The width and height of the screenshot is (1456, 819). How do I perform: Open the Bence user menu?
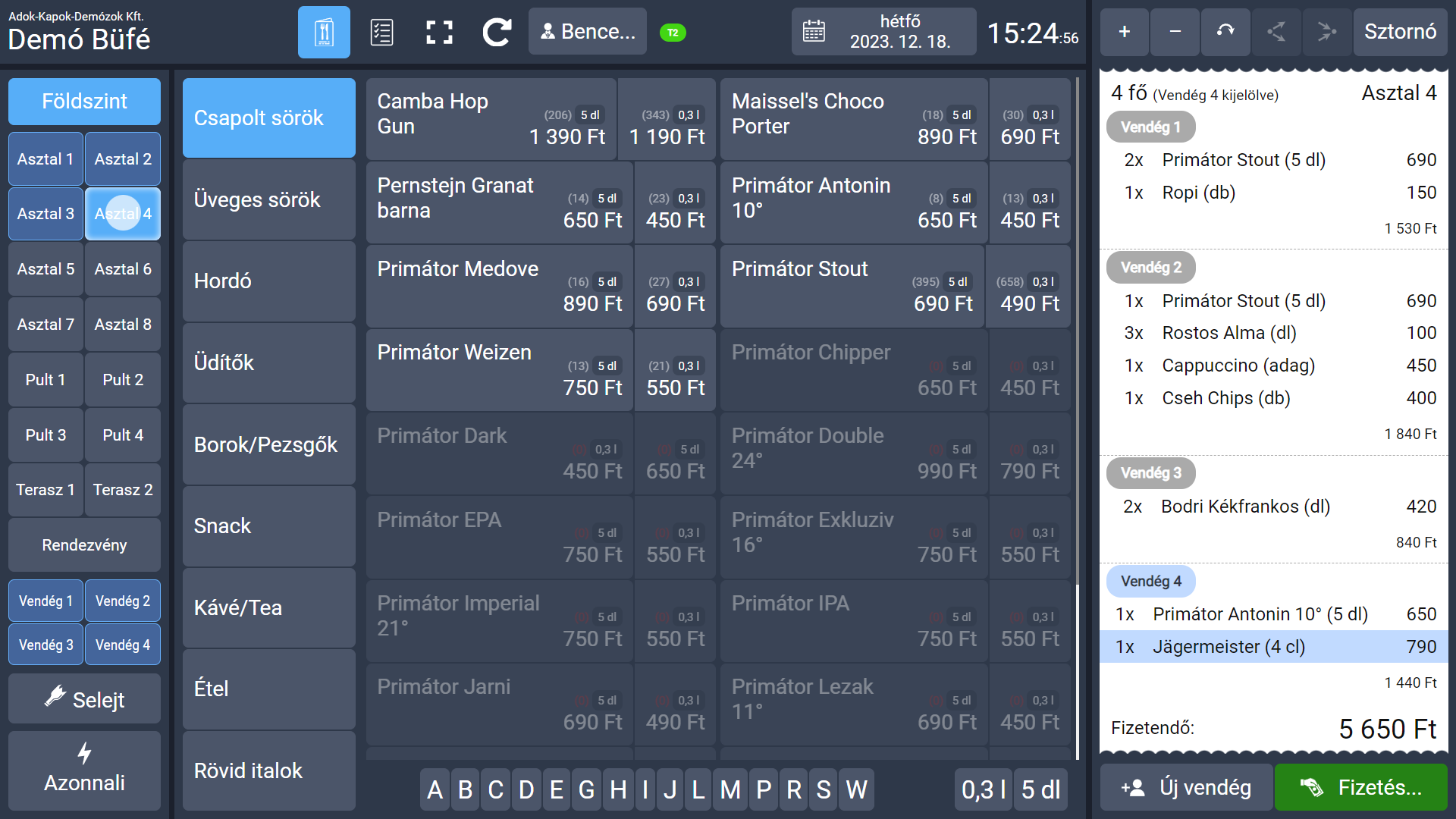(x=588, y=32)
